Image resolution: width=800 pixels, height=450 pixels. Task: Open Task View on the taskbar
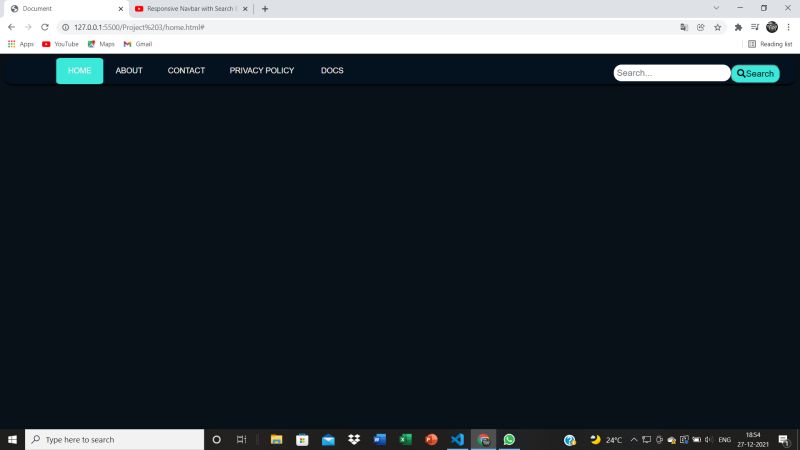tap(241, 439)
